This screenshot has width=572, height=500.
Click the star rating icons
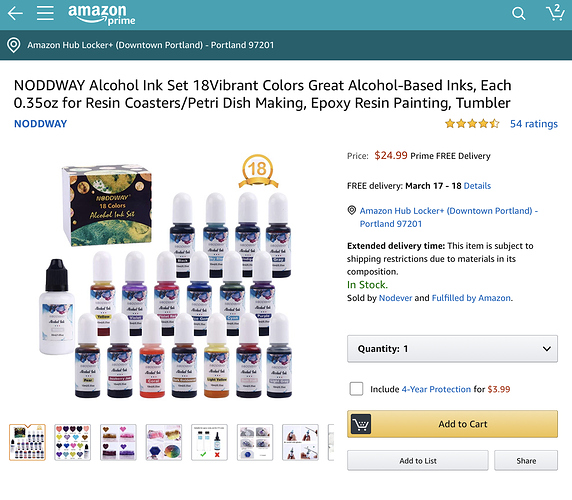pyautogui.click(x=472, y=124)
